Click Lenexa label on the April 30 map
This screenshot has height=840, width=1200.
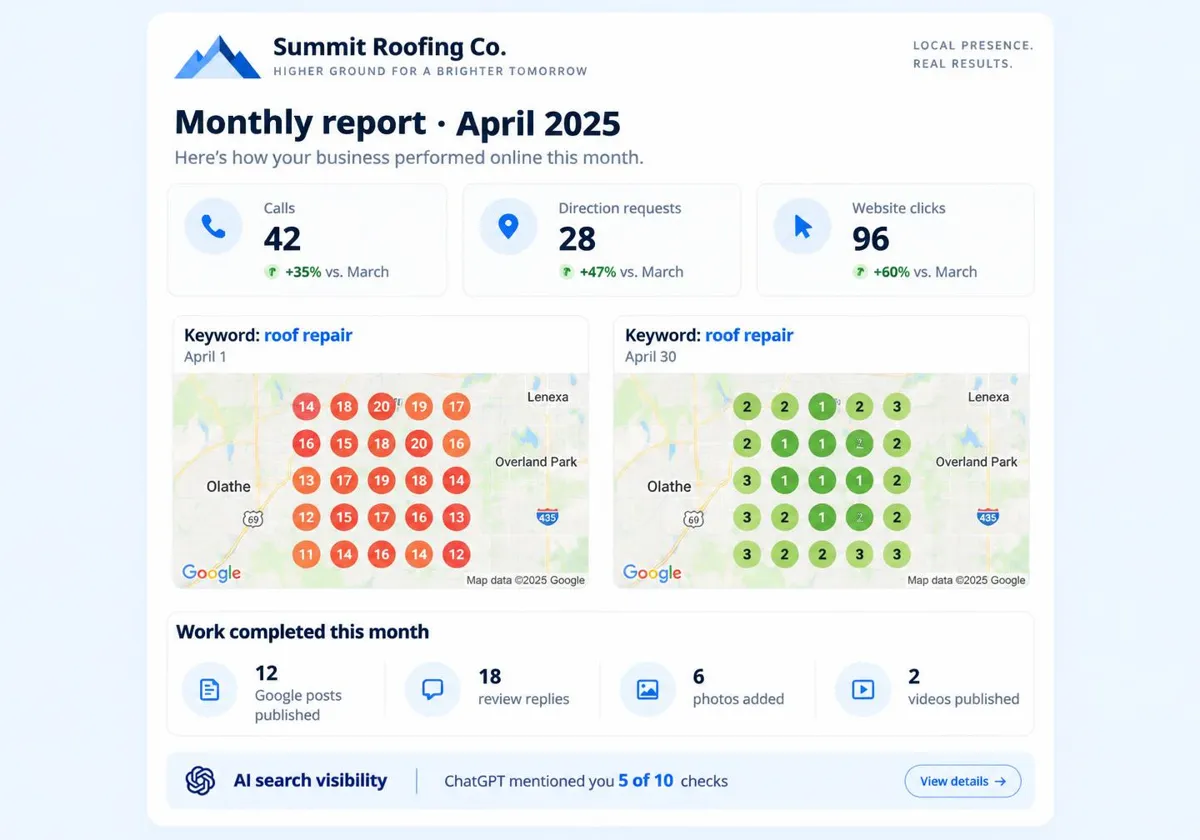click(989, 397)
